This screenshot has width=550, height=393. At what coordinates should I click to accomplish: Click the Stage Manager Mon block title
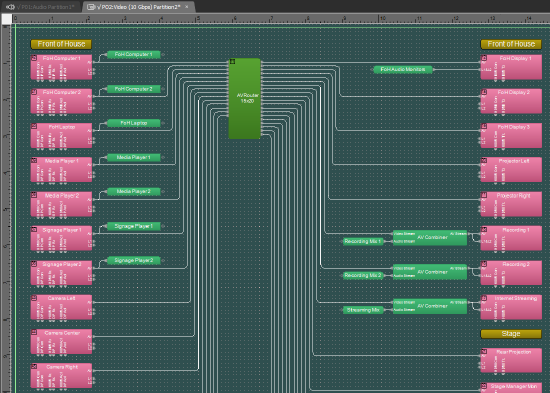tap(514, 386)
